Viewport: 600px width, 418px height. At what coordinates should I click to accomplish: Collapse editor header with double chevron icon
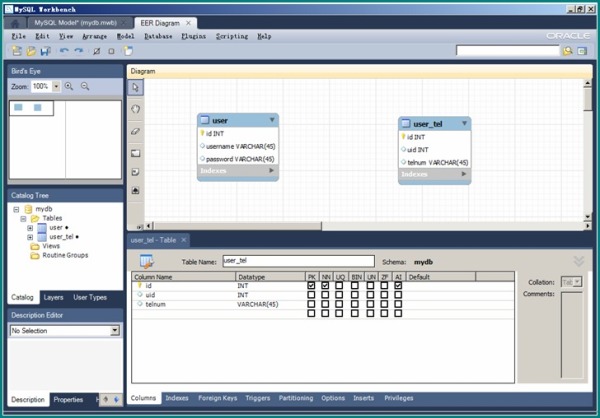click(579, 261)
